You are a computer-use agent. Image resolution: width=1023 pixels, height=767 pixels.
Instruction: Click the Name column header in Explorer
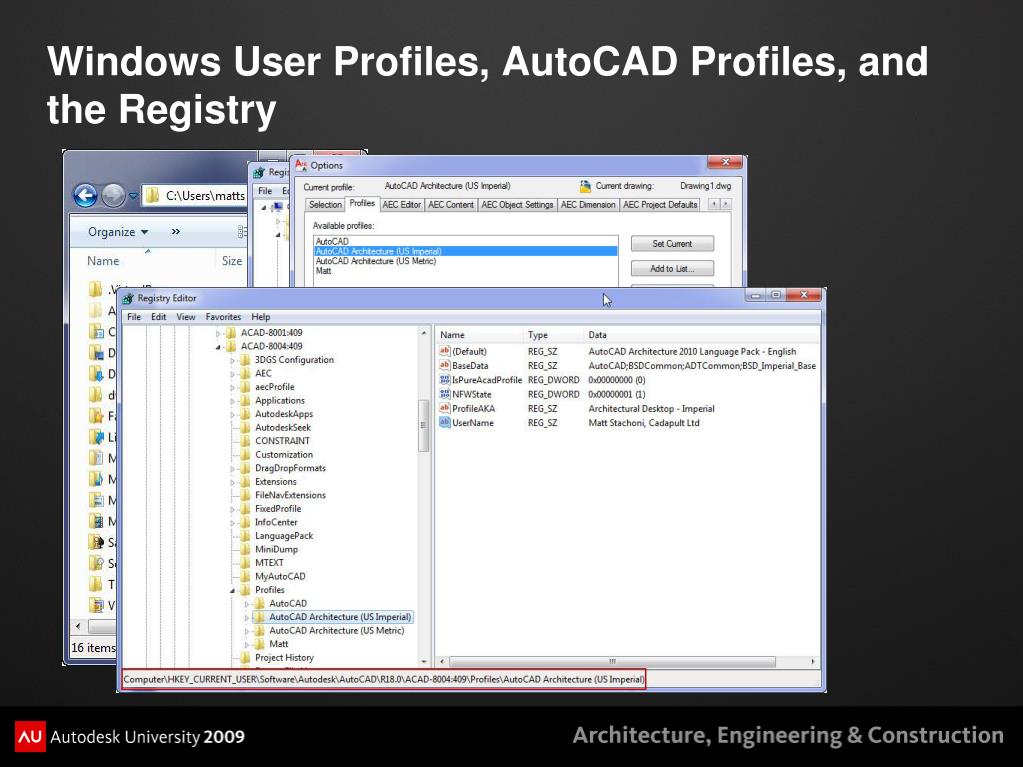click(x=103, y=261)
